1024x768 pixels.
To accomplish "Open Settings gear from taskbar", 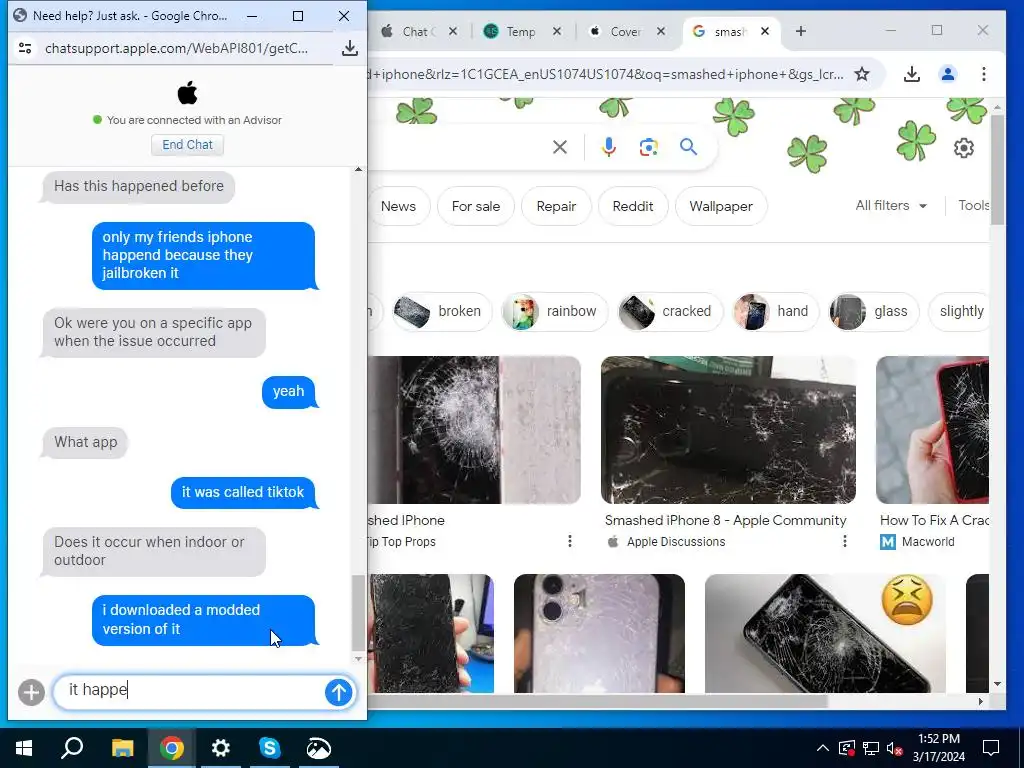I will (221, 748).
